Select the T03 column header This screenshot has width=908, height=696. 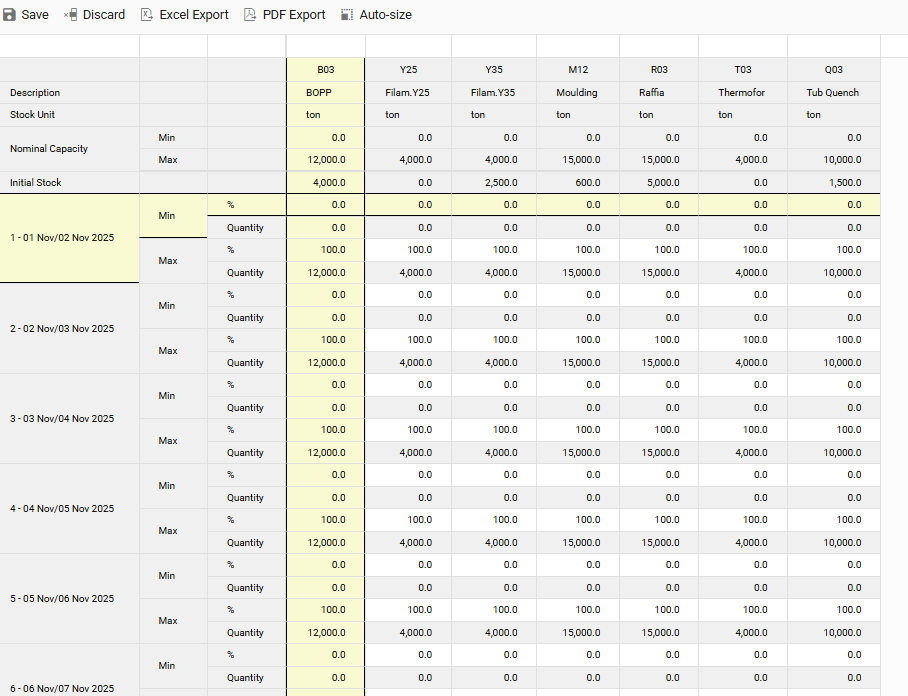[743, 69]
